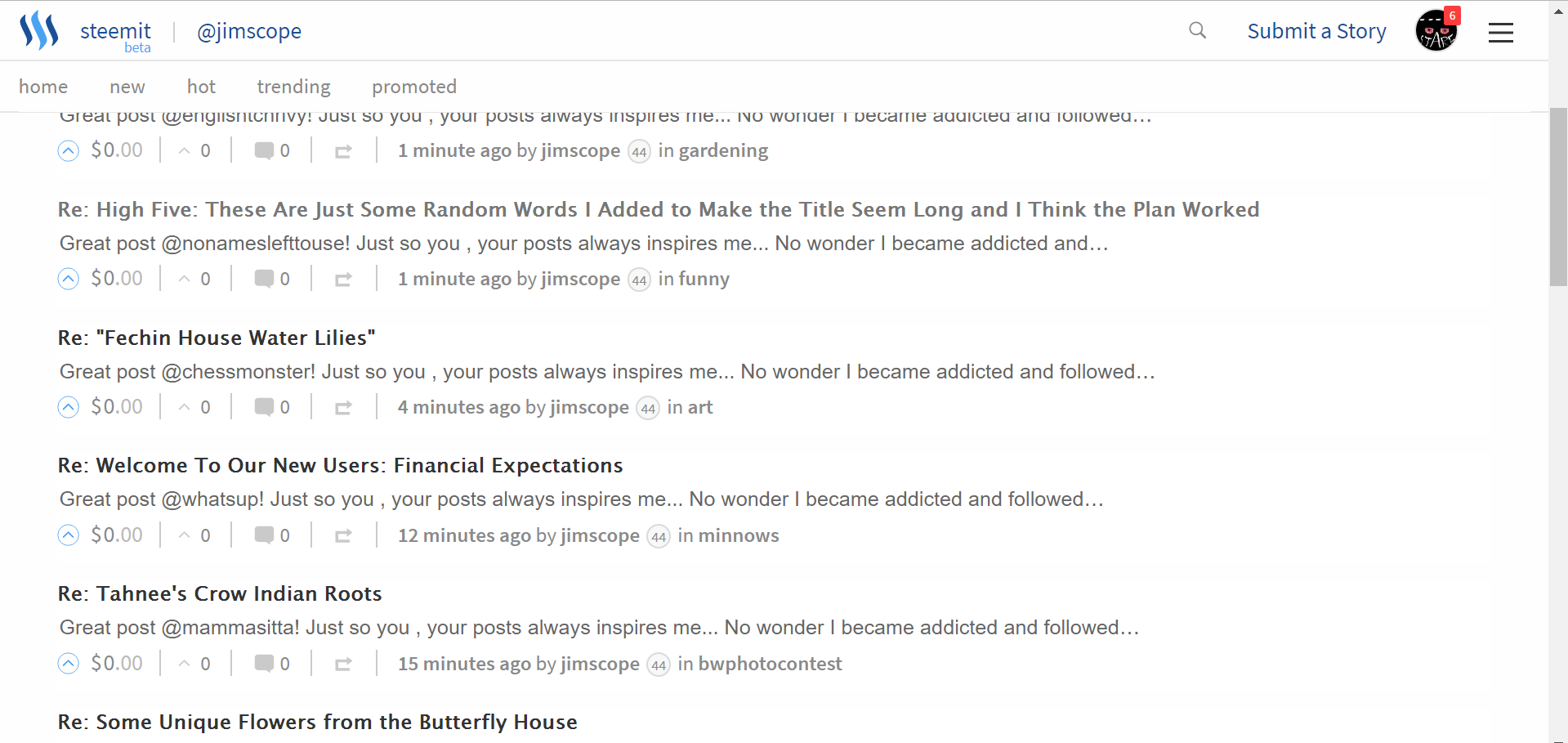Image resolution: width=1568 pixels, height=743 pixels.
Task: Click the Submit a Story link
Action: pyautogui.click(x=1316, y=30)
